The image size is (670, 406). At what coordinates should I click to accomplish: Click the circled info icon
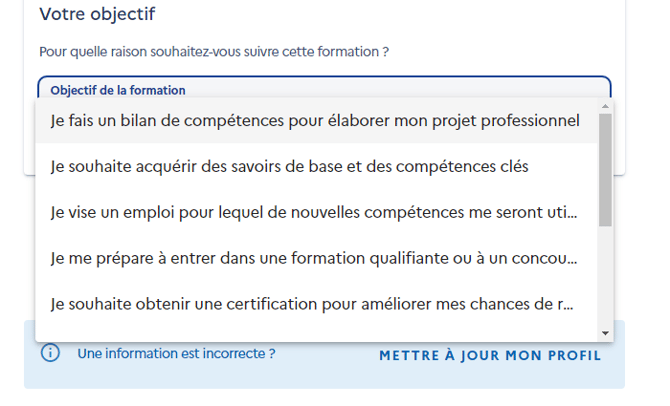[51, 353]
